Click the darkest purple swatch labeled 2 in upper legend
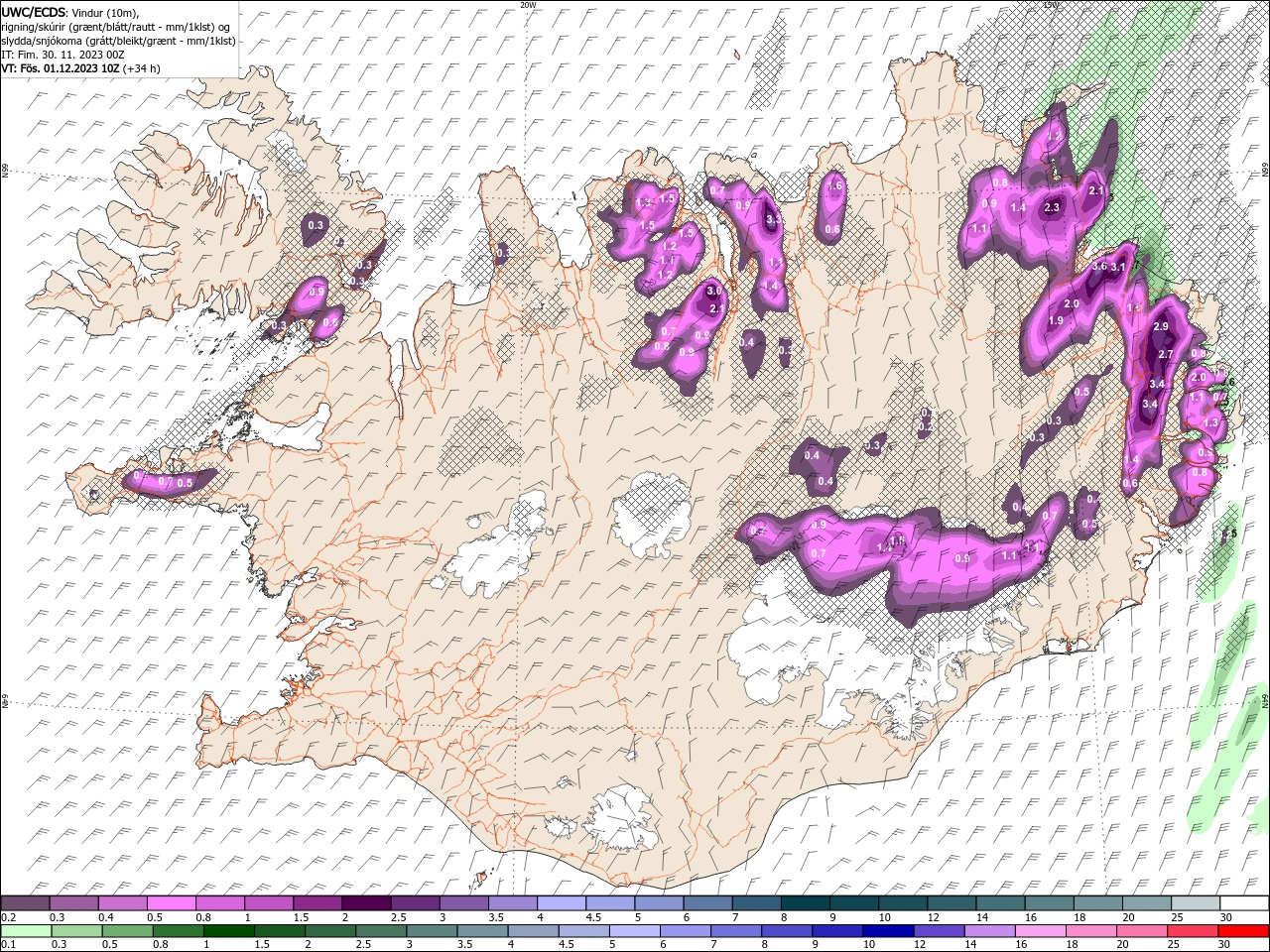Screen dimensions: 1270x952 [365, 904]
